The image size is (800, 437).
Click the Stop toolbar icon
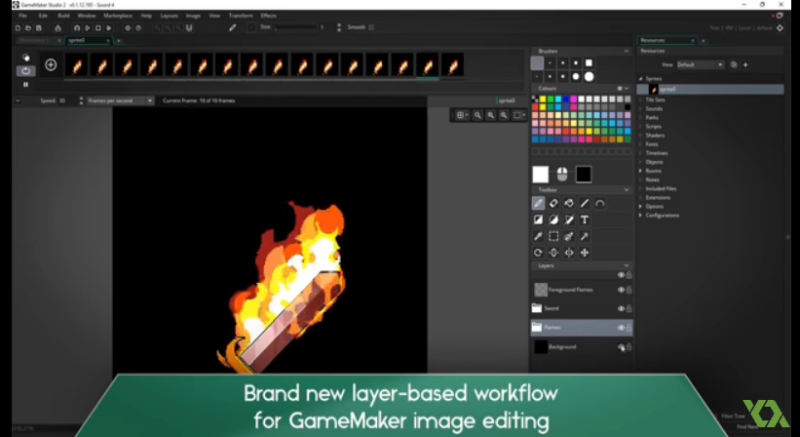point(98,28)
